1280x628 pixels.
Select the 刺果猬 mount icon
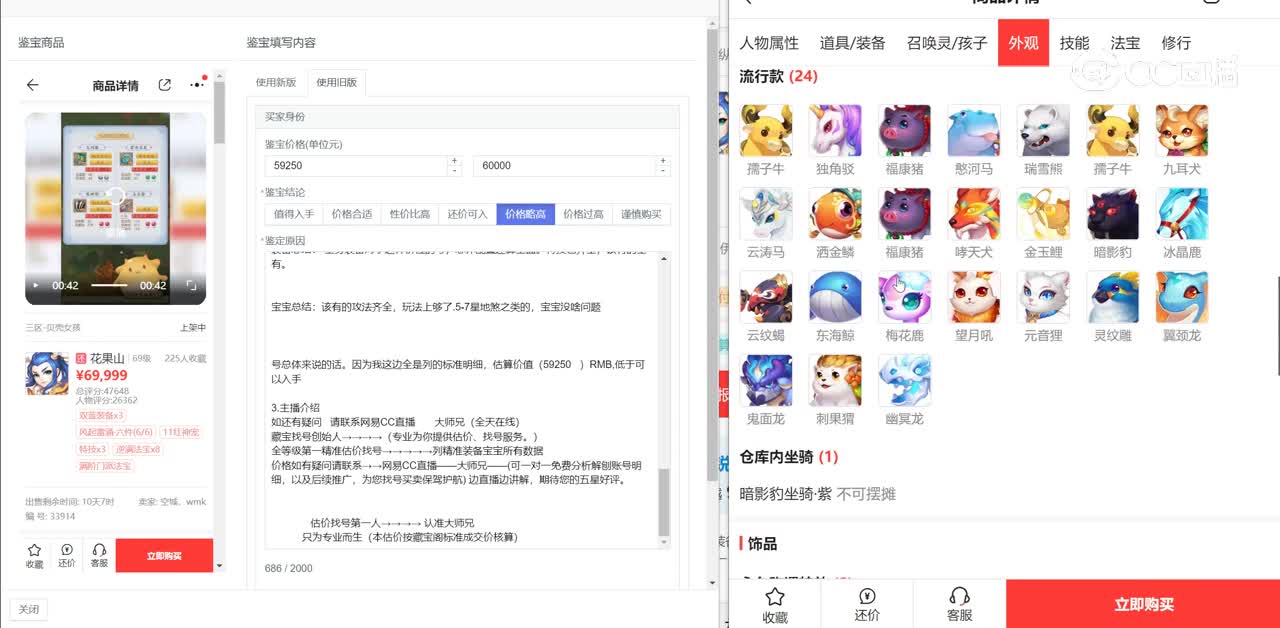835,380
